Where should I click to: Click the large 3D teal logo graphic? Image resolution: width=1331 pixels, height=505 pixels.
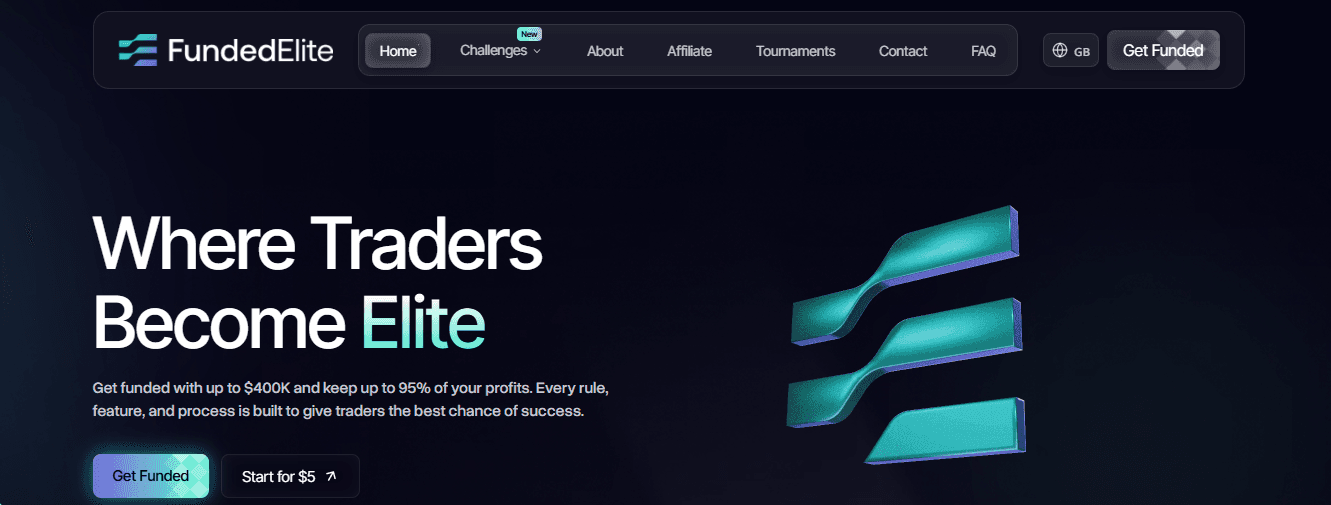pyautogui.click(x=908, y=334)
